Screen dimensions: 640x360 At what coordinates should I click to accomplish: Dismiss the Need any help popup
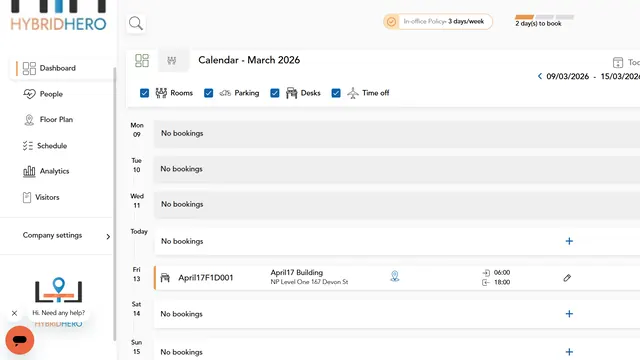(x=14, y=313)
